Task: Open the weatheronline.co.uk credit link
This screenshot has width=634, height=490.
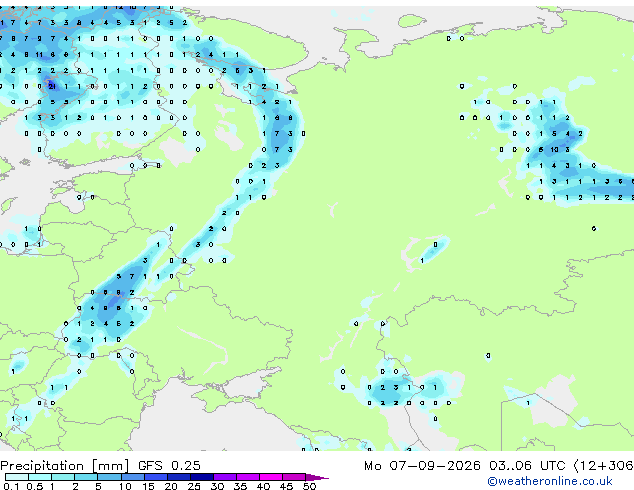Action: 550,481
